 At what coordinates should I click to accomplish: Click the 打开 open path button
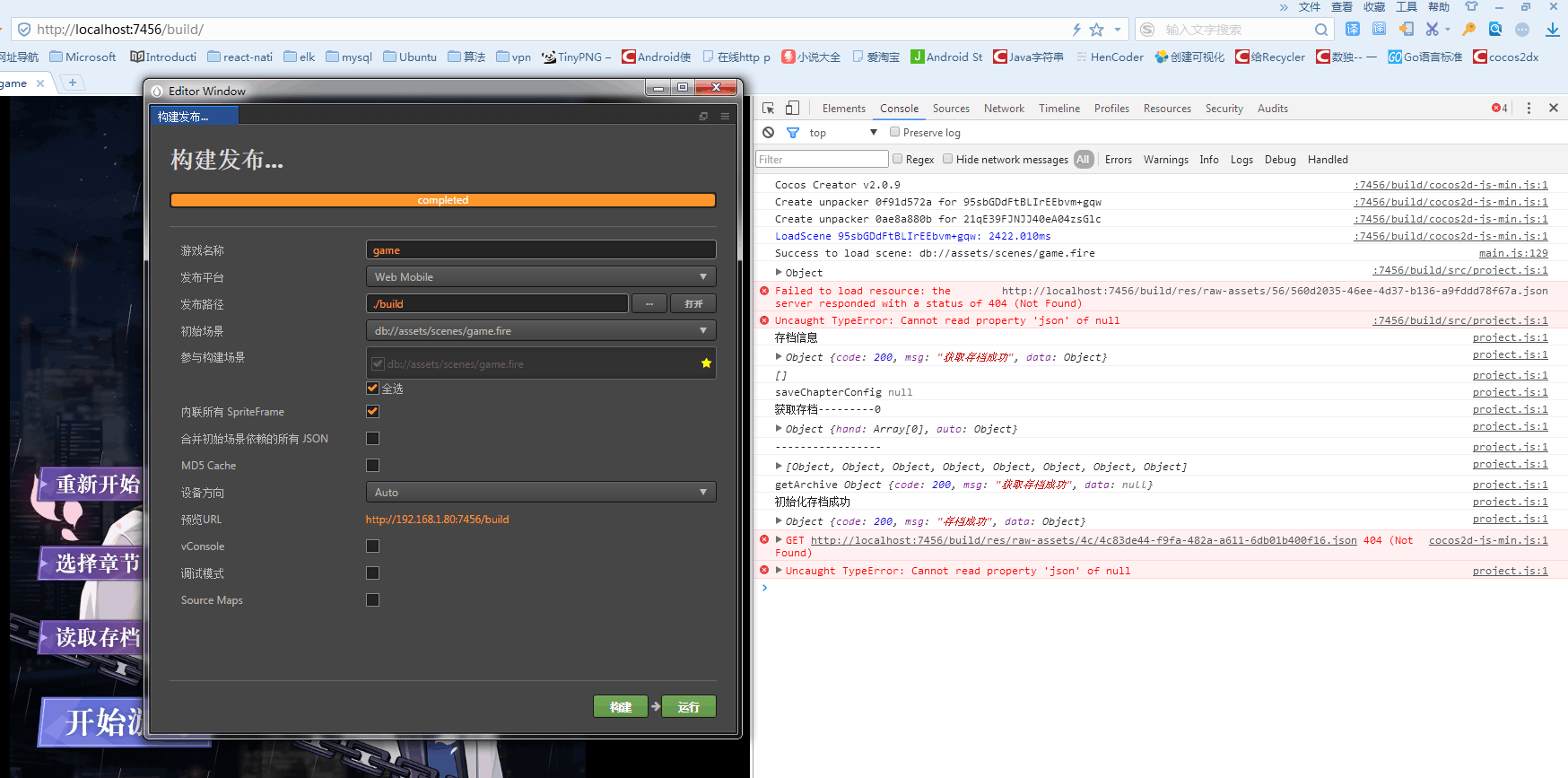(x=693, y=303)
